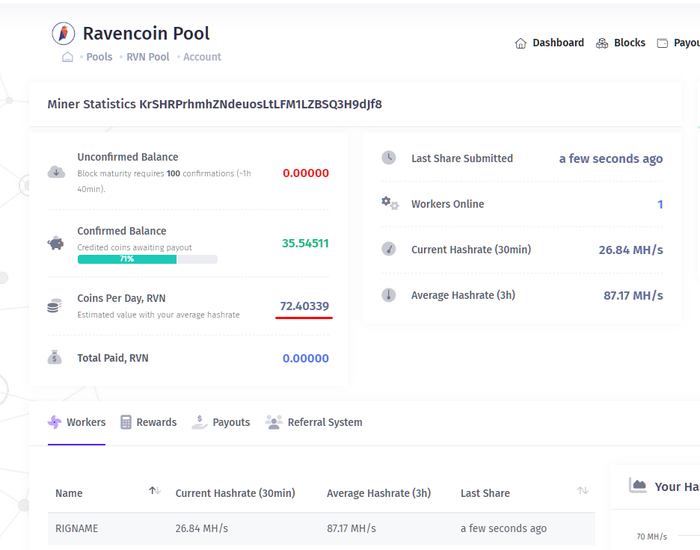Click the Current Hashrate gauge icon
Image resolution: width=700 pixels, height=550 pixels.
click(388, 249)
